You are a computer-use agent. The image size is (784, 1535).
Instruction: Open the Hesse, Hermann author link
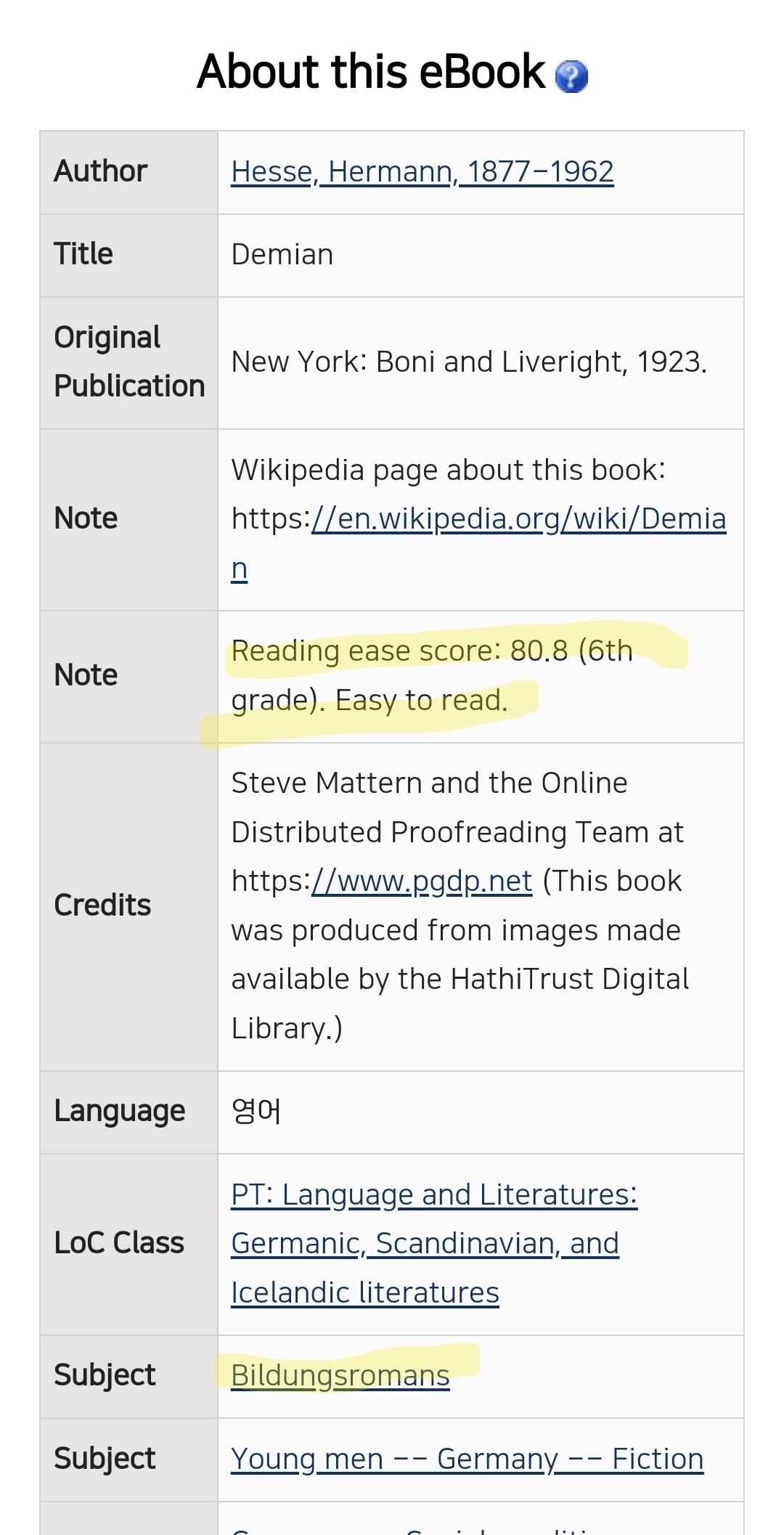[x=422, y=172]
